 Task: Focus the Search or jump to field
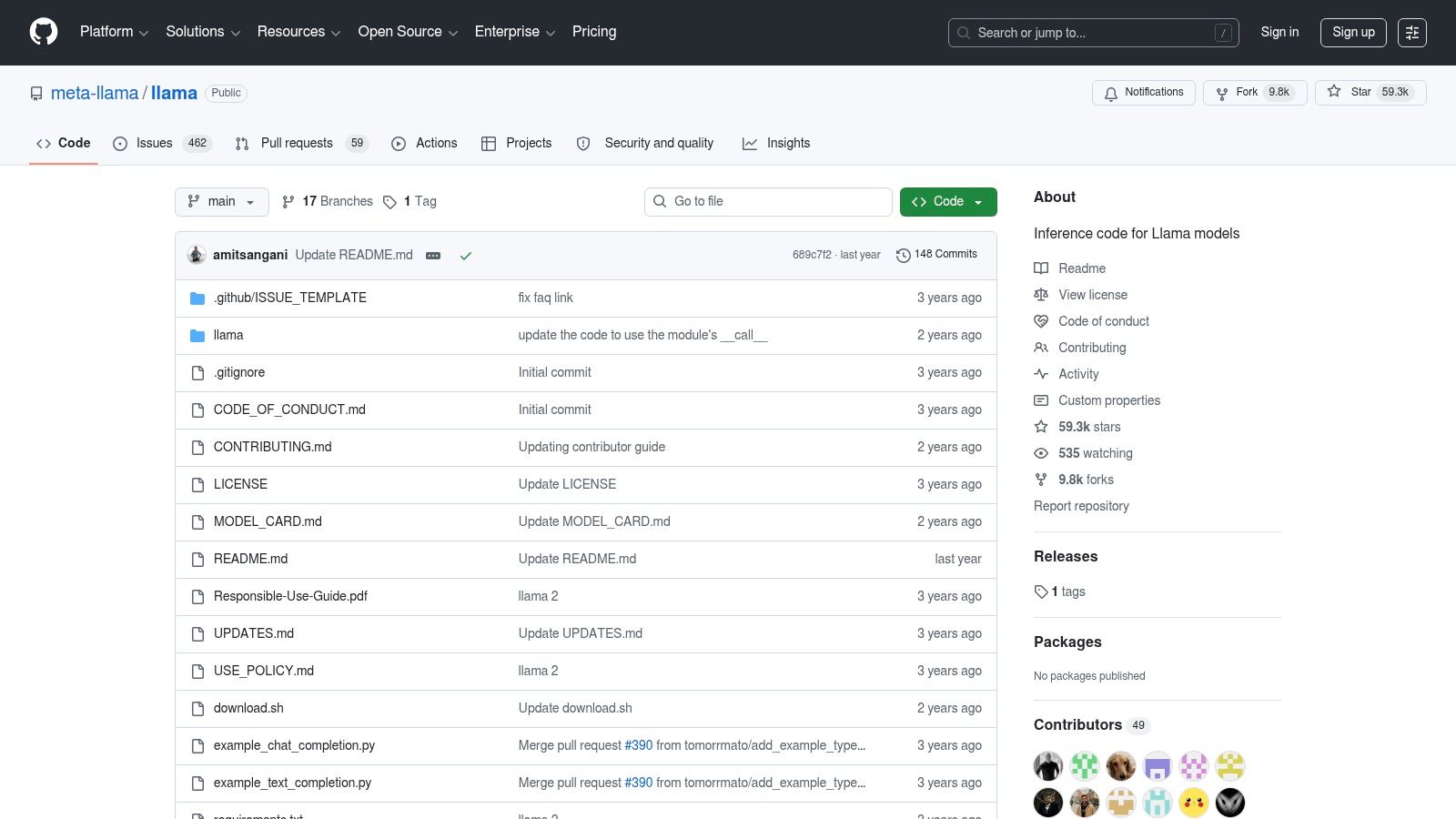click(x=1094, y=33)
